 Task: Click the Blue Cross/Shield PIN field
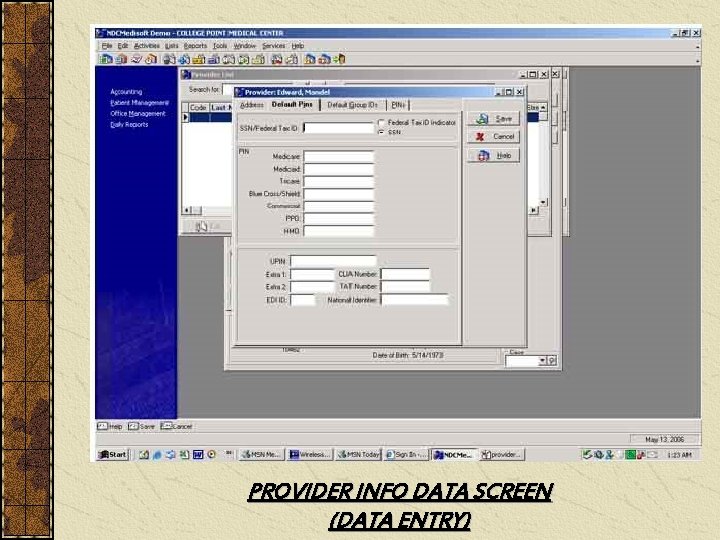point(339,194)
